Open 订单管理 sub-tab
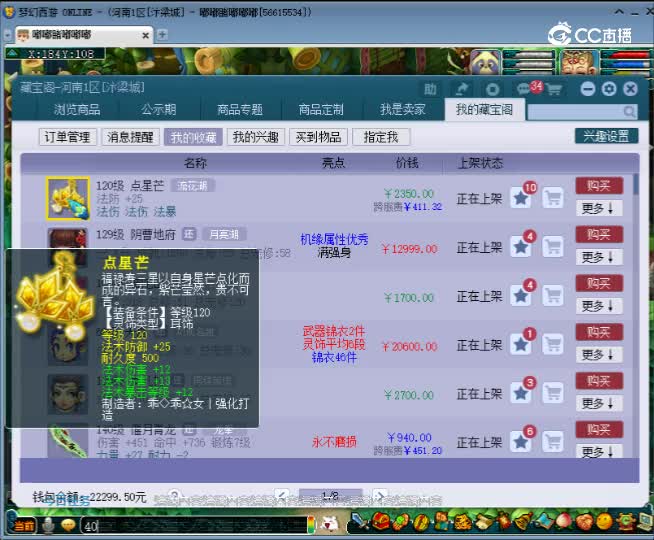This screenshot has height=540, width=654. point(68,137)
